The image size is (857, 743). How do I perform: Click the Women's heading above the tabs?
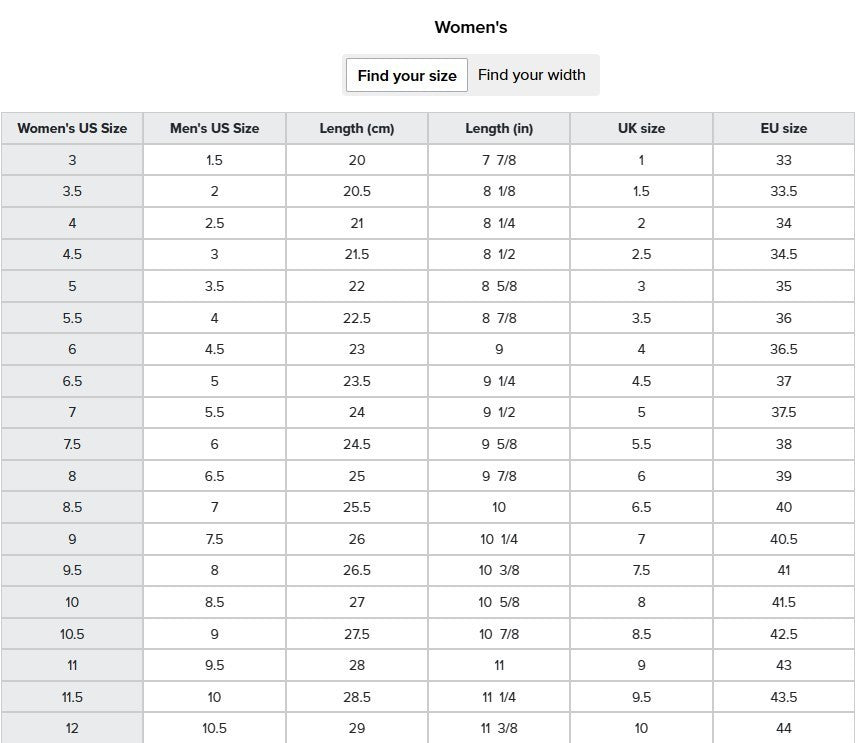click(x=471, y=27)
